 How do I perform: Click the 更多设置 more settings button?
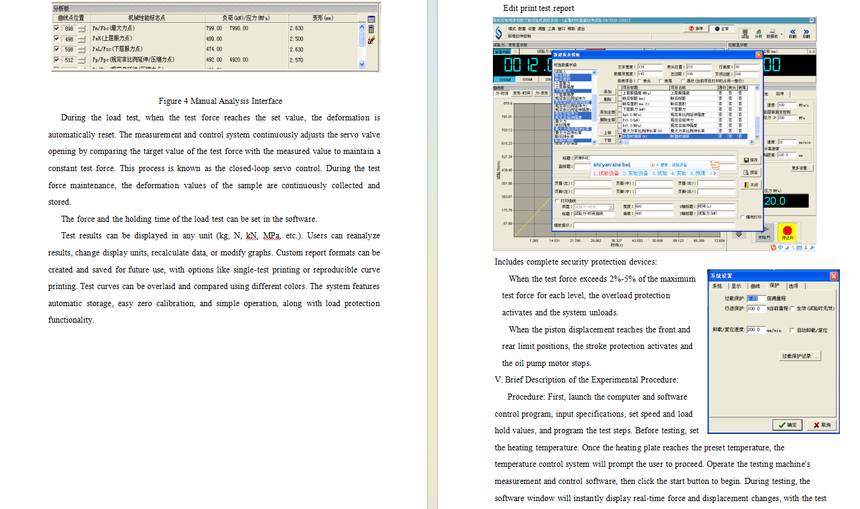click(x=802, y=168)
